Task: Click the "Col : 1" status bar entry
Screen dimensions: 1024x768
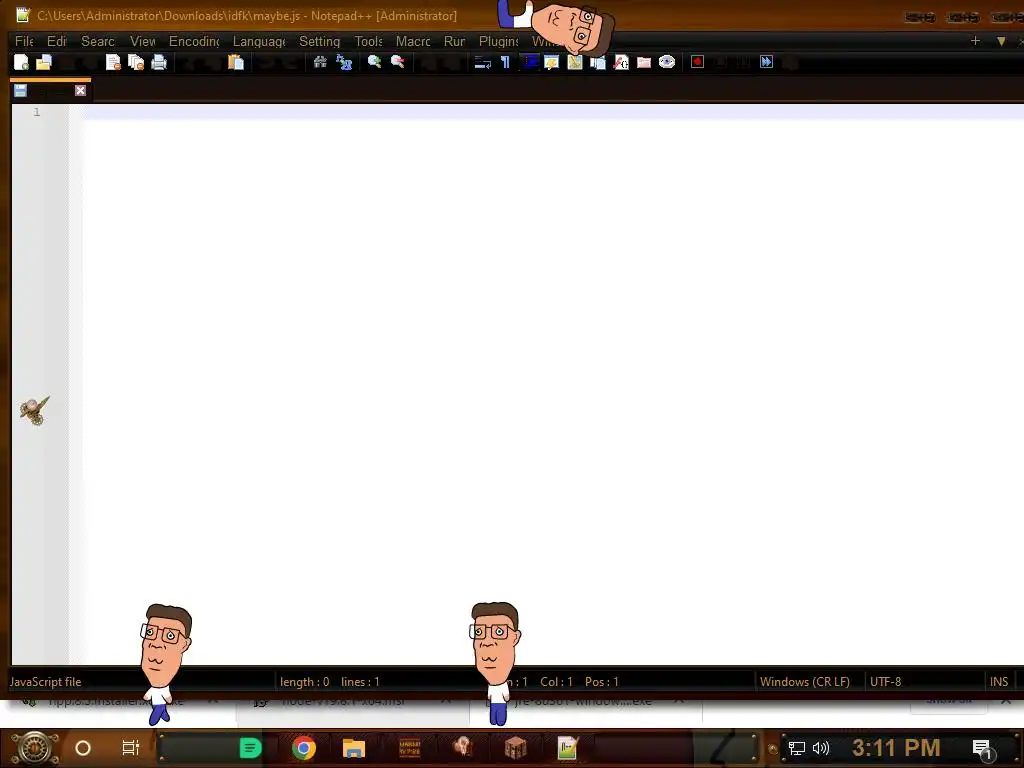Action: (x=556, y=682)
